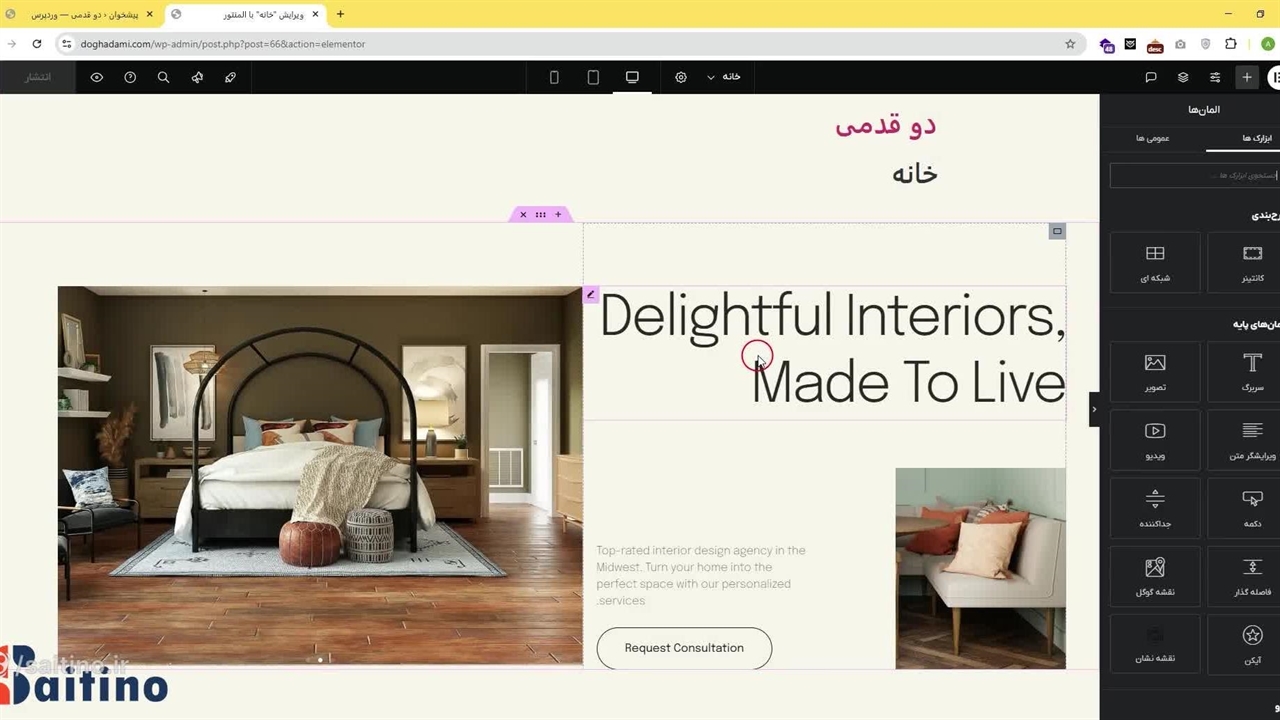This screenshot has height=720, width=1280.
Task: Pick the Google Maps widget
Action: point(1155,576)
